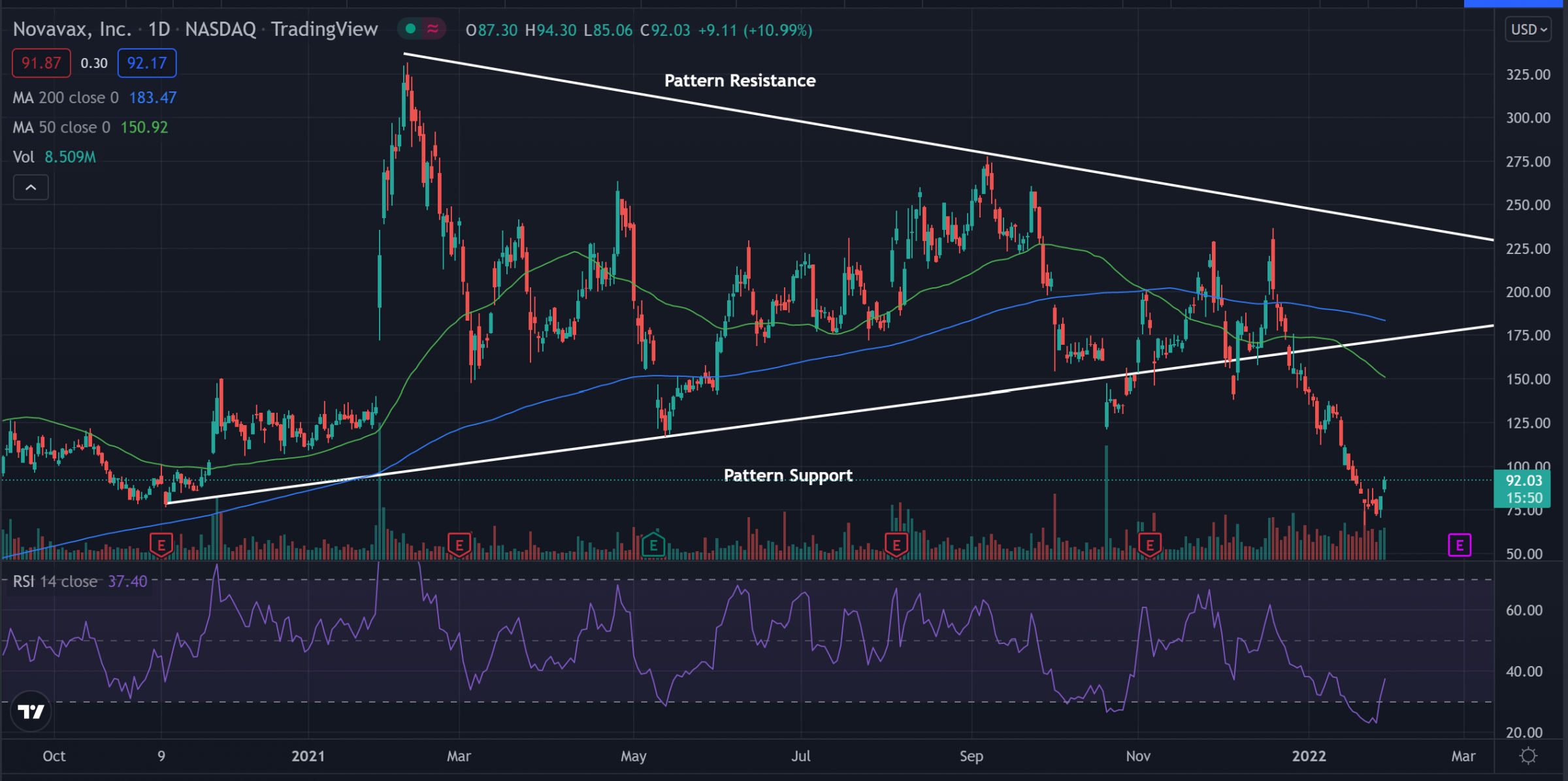Click the OHLC change value +9.11 (+10.99%)

pyautogui.click(x=755, y=30)
